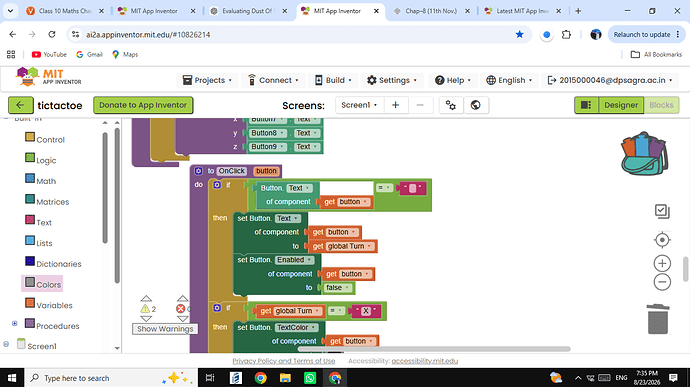Open the Button8 component dropdown
This screenshot has width=690, height=387.
click(268, 133)
